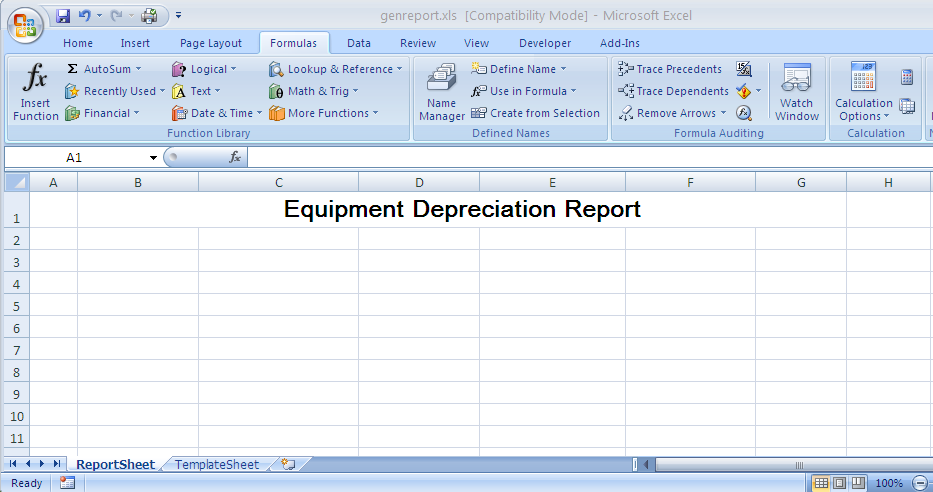Click Error Checking icon
This screenshot has height=492, width=933.
(x=744, y=91)
